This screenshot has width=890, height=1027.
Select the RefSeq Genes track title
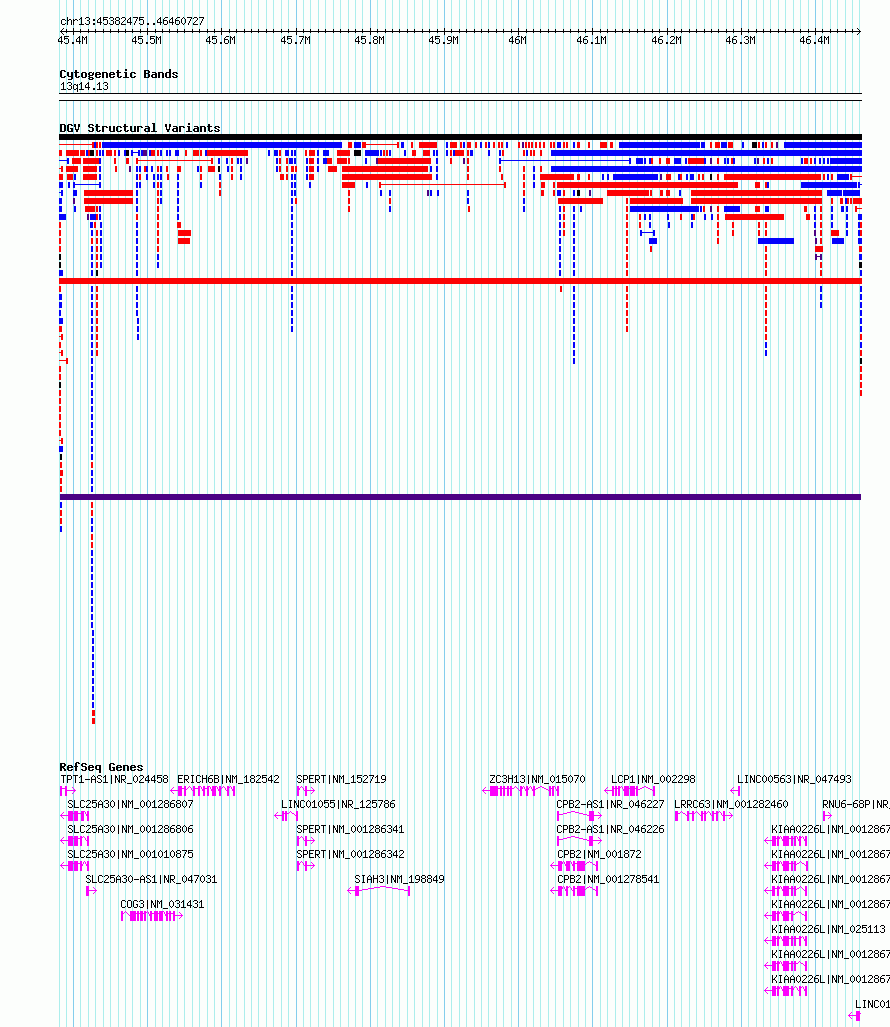[x=102, y=767]
